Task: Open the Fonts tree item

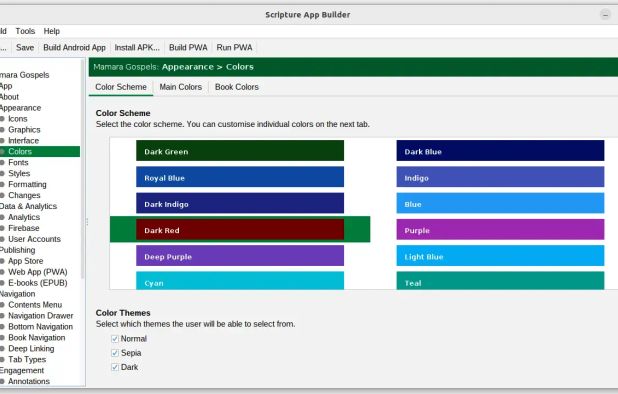Action: coord(18,162)
